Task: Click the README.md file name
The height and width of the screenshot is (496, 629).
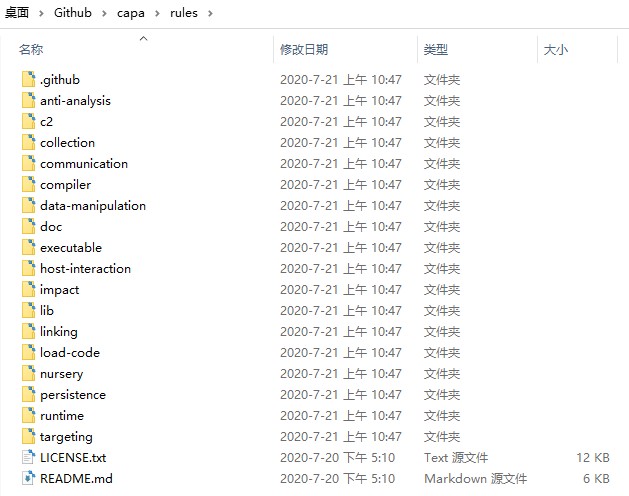Action: [x=76, y=478]
